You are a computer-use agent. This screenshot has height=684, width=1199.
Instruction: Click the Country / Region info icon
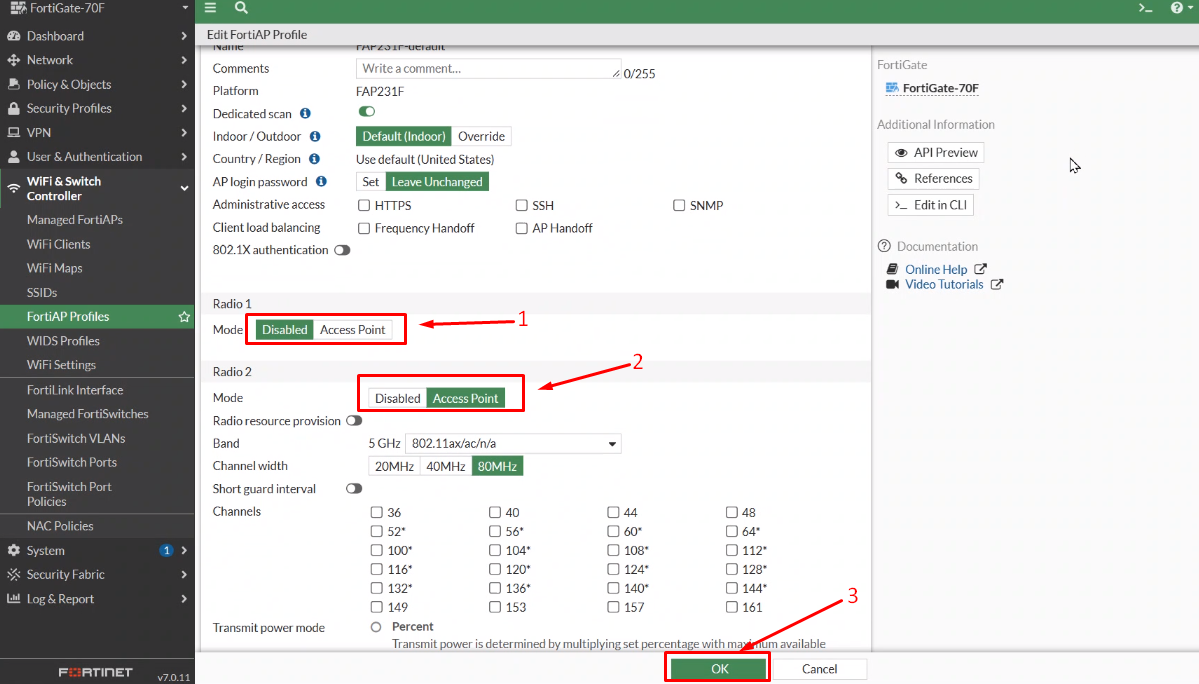[x=314, y=159]
